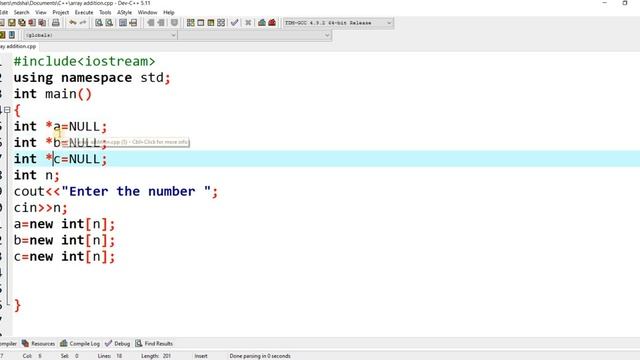Switch to the Compile Log bottom tab
Screen dimensions: 640x360
coord(80,344)
